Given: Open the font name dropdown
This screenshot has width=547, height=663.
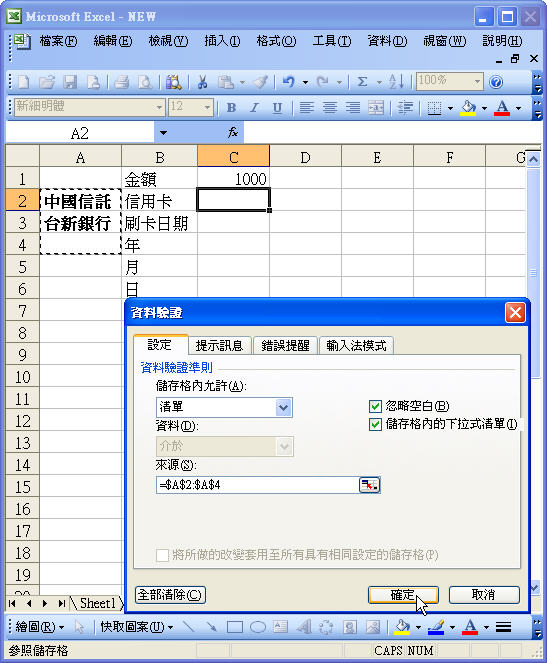Looking at the screenshot, I should (159, 107).
